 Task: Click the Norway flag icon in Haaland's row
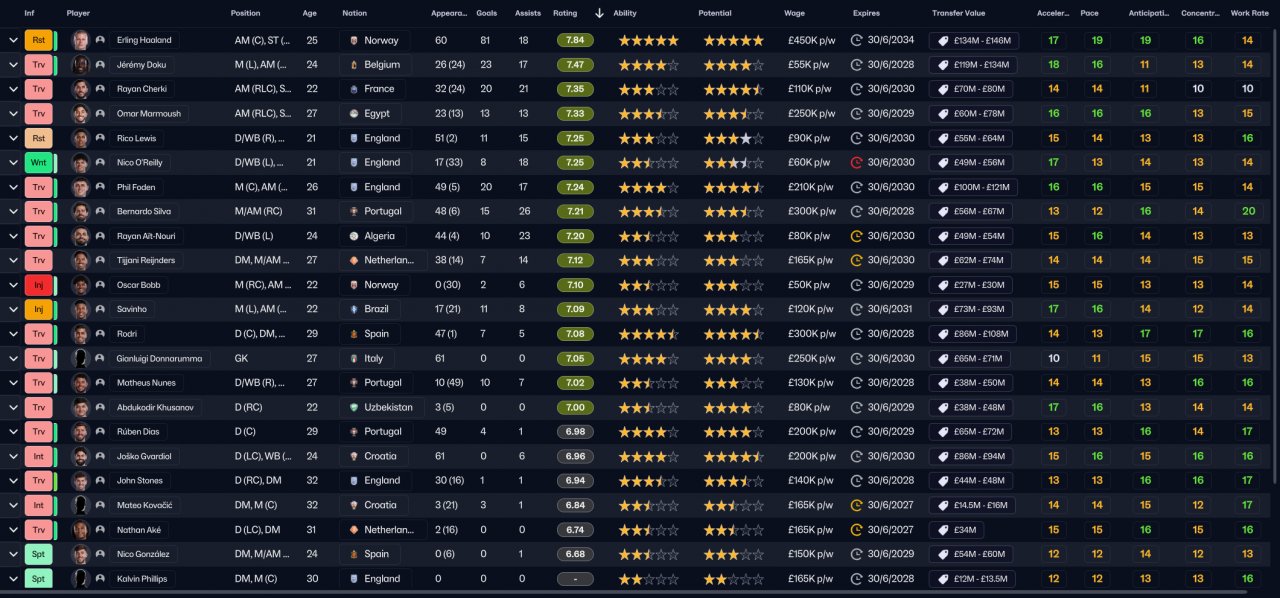pos(352,40)
